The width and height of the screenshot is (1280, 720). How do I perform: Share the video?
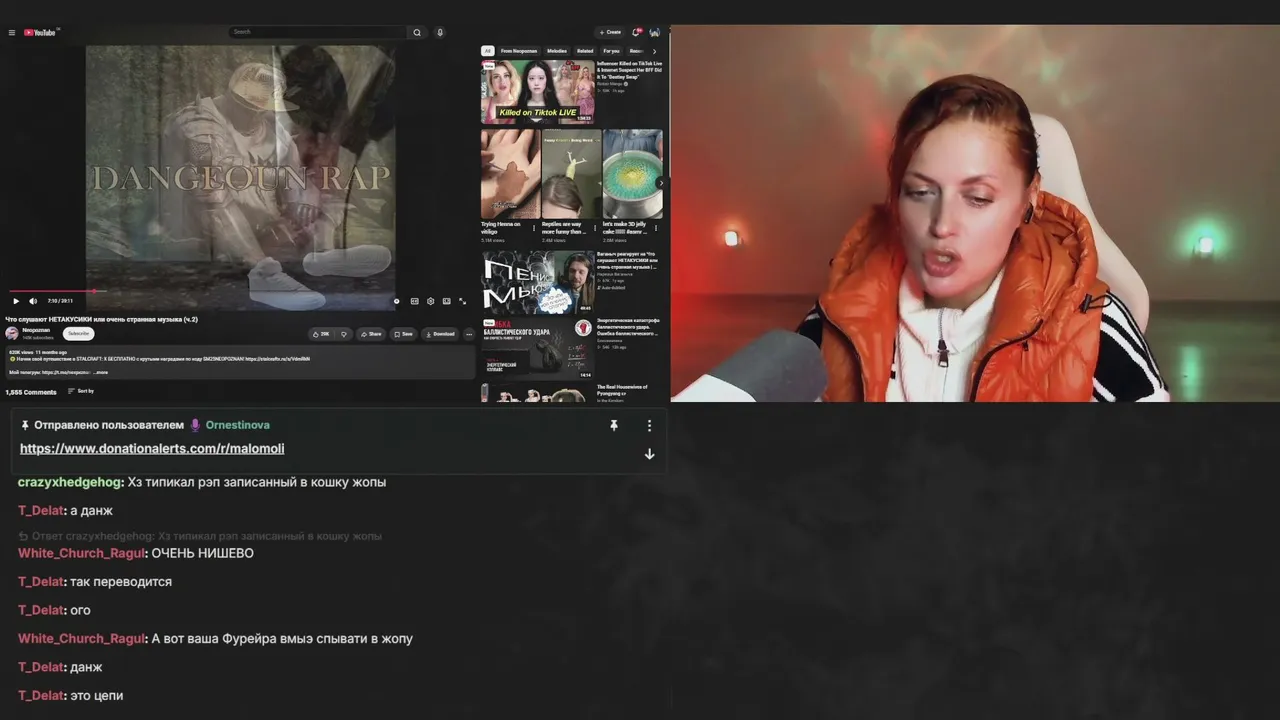371,334
